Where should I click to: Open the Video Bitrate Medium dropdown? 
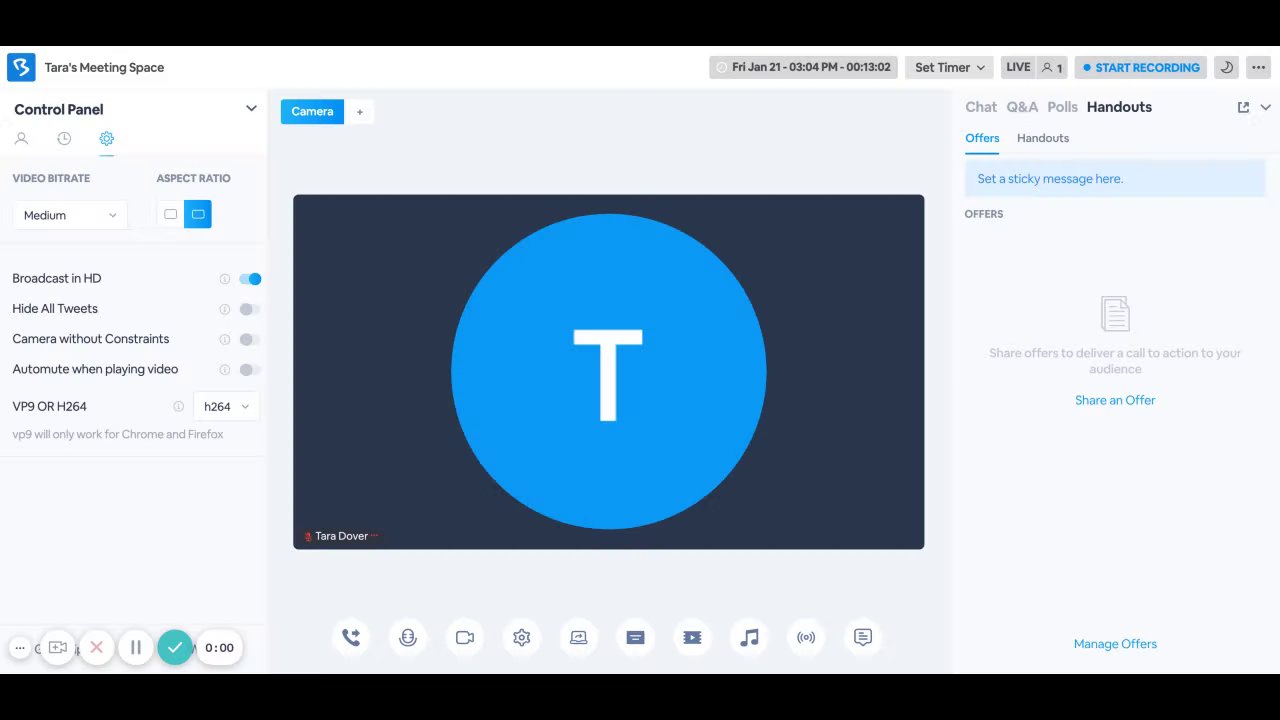(70, 215)
